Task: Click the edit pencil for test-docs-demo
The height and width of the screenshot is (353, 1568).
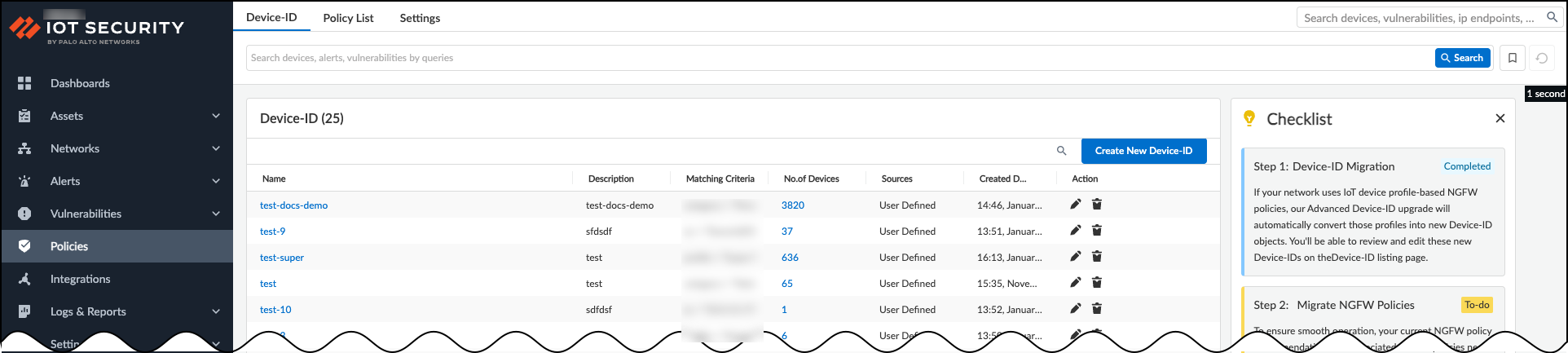Action: (1076, 205)
